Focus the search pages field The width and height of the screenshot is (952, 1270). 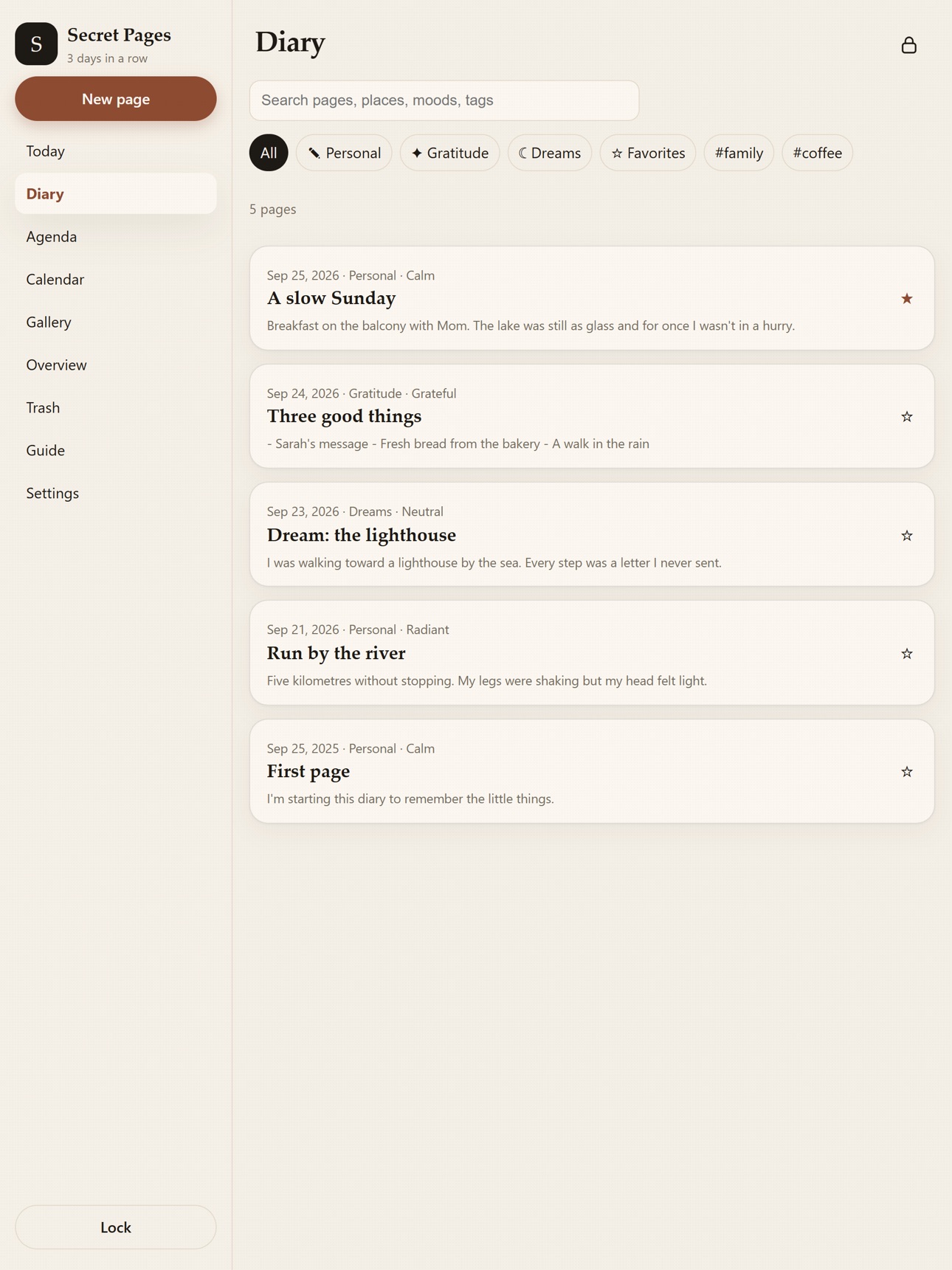pos(444,100)
